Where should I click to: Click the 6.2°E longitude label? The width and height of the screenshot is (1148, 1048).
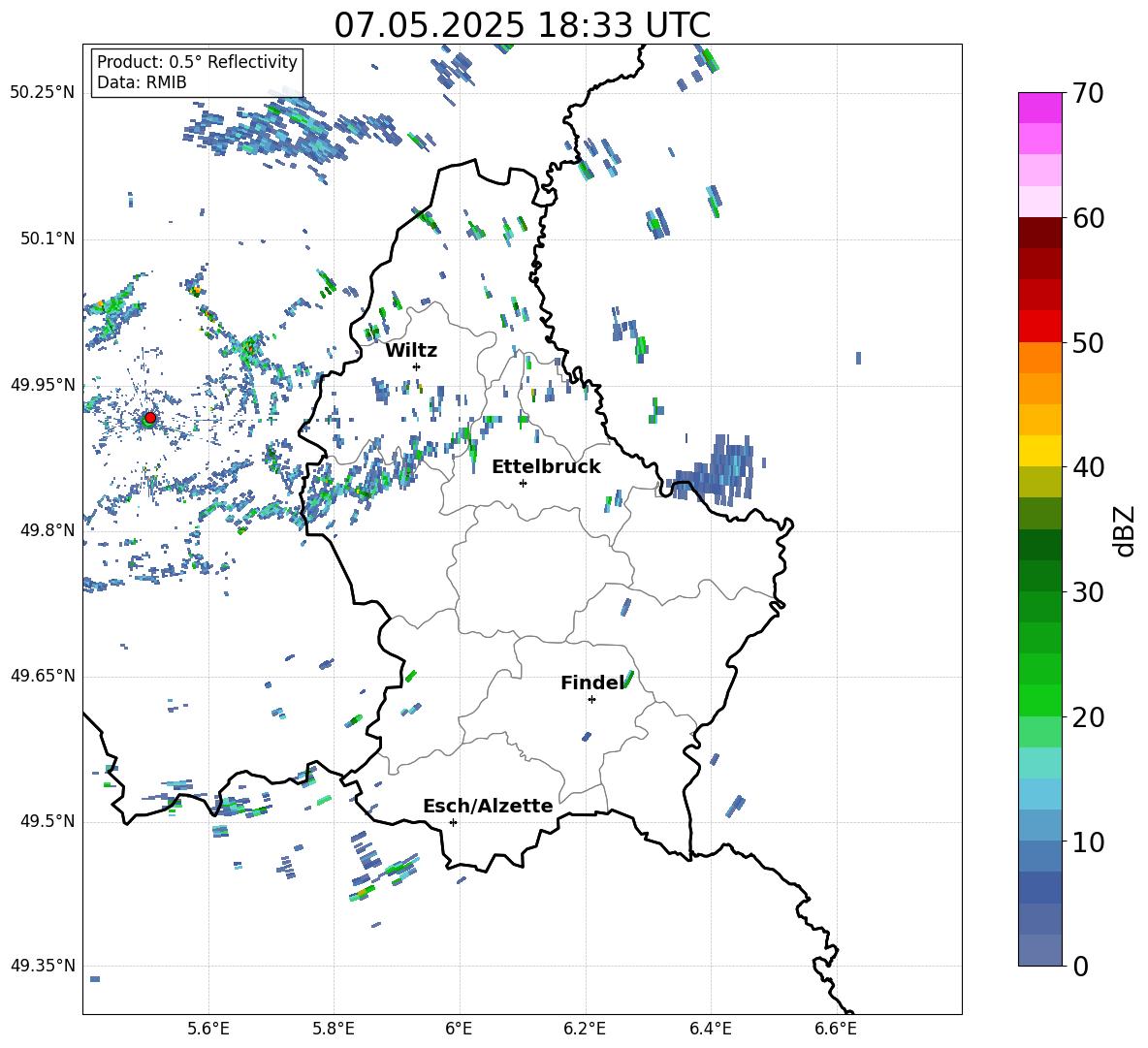point(585,1029)
